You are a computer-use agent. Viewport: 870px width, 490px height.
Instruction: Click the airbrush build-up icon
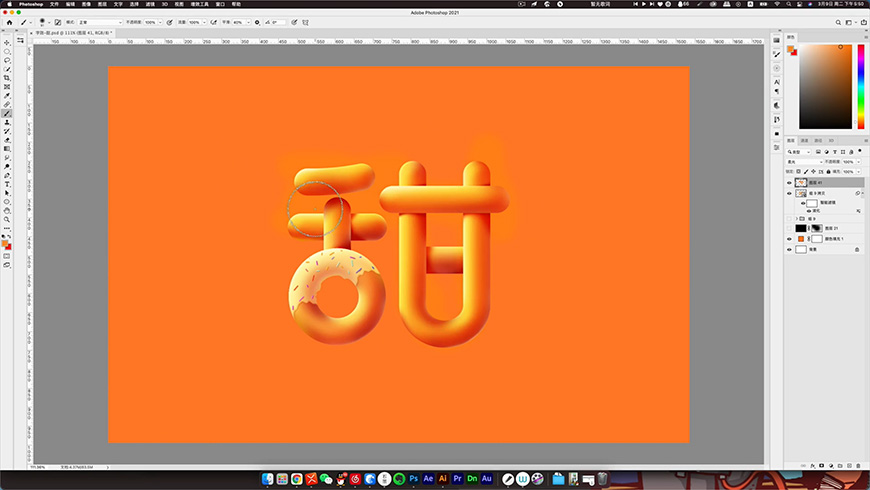point(214,22)
